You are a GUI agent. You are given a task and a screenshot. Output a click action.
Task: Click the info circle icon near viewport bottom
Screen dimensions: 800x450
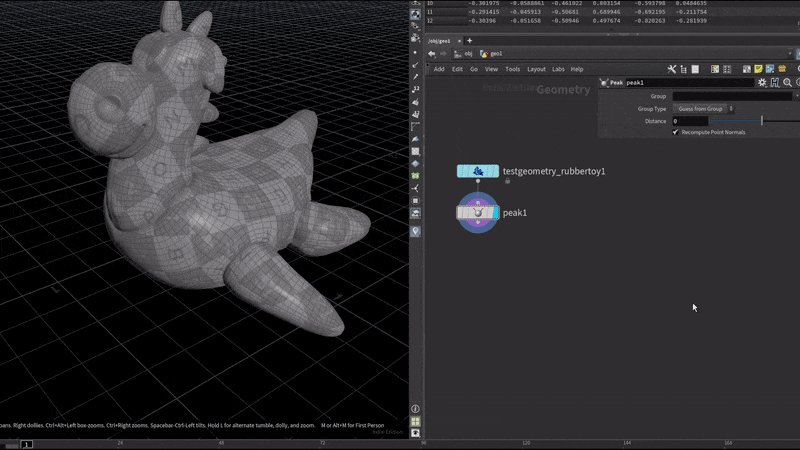pos(415,409)
